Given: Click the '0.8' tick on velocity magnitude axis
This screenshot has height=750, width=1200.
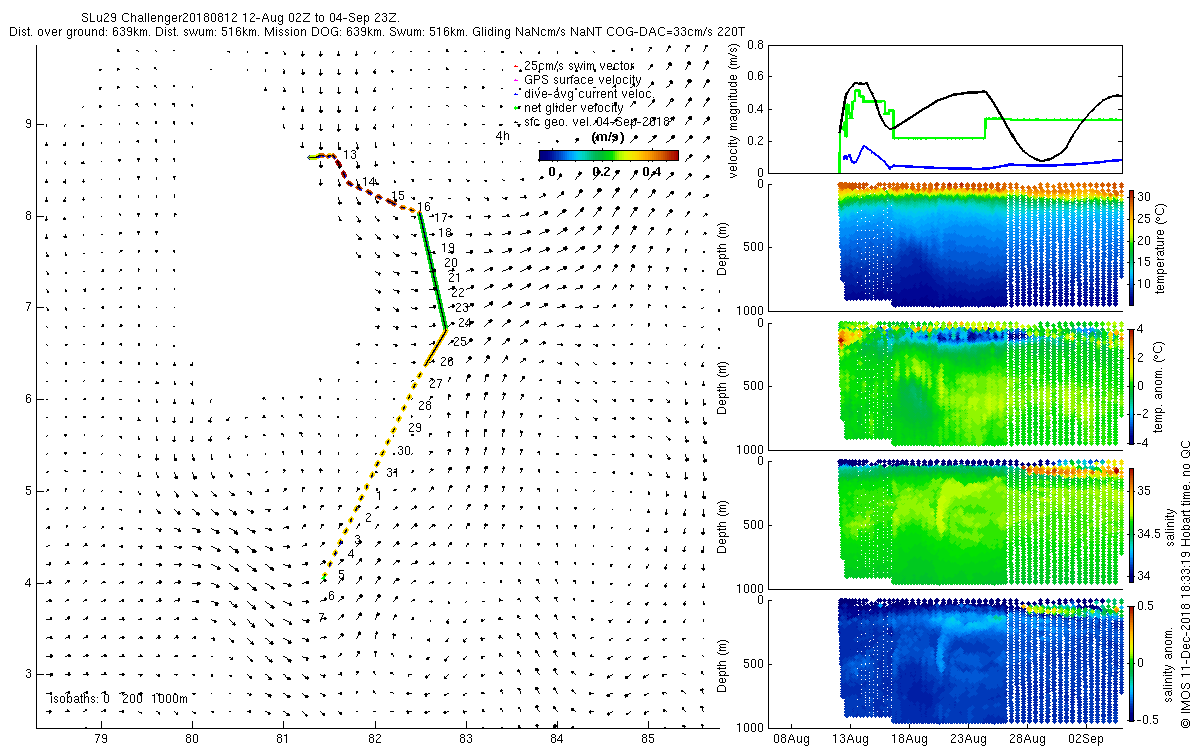Looking at the screenshot, I should (x=755, y=45).
